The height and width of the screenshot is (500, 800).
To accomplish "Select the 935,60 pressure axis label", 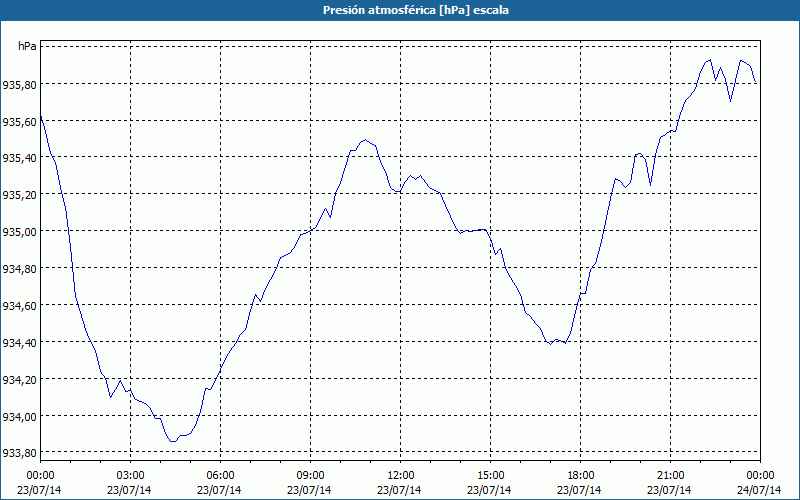I will tap(19, 122).
